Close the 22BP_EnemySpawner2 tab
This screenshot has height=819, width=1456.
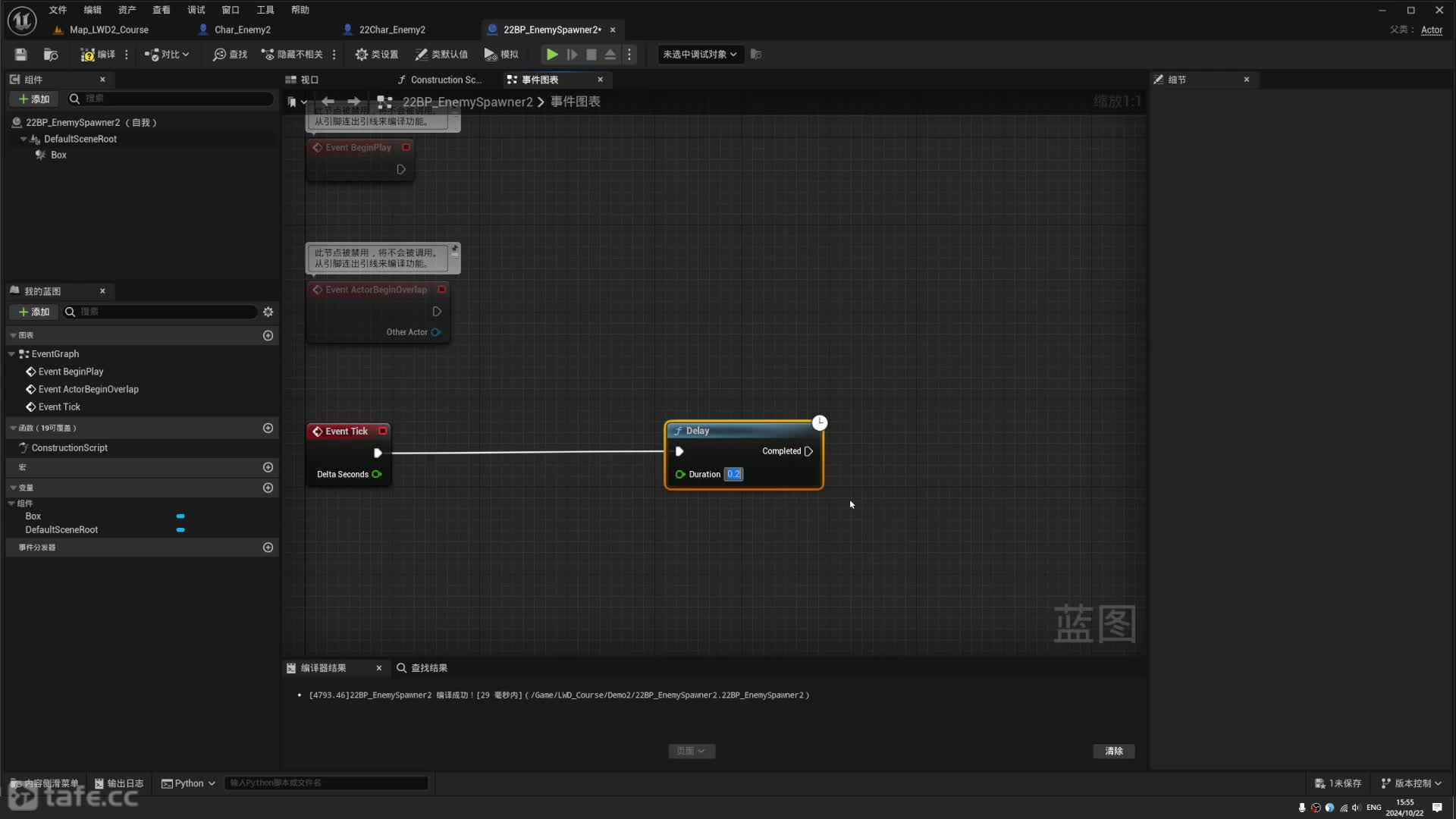click(613, 30)
